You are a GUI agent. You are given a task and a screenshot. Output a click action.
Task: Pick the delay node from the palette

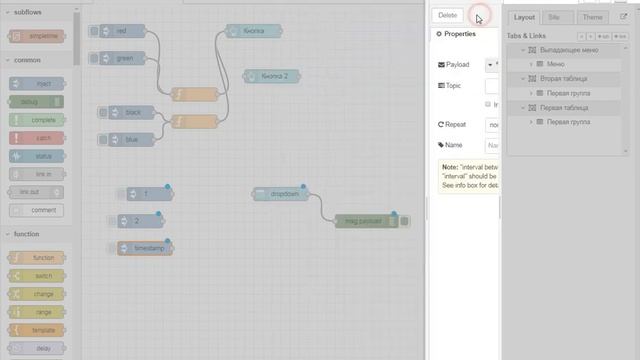(x=37, y=348)
